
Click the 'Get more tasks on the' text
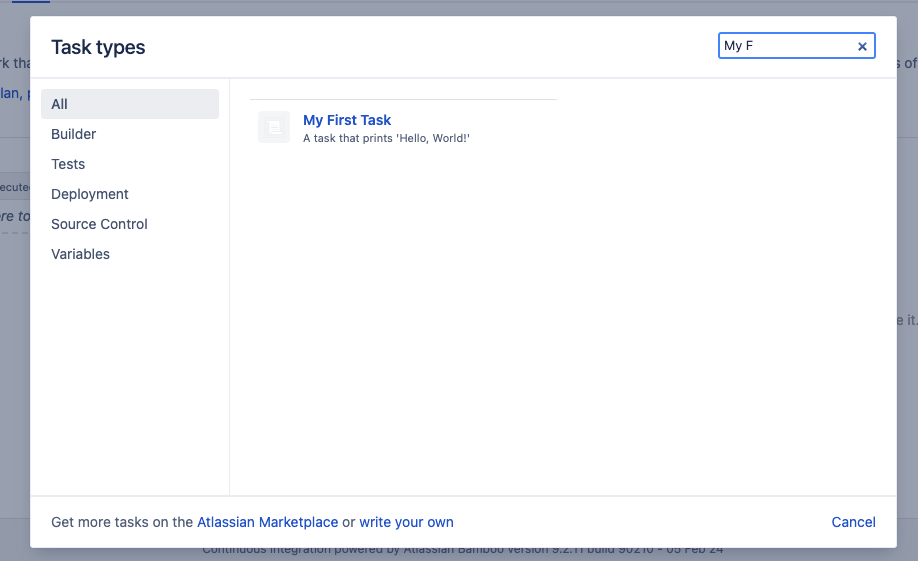click(122, 522)
